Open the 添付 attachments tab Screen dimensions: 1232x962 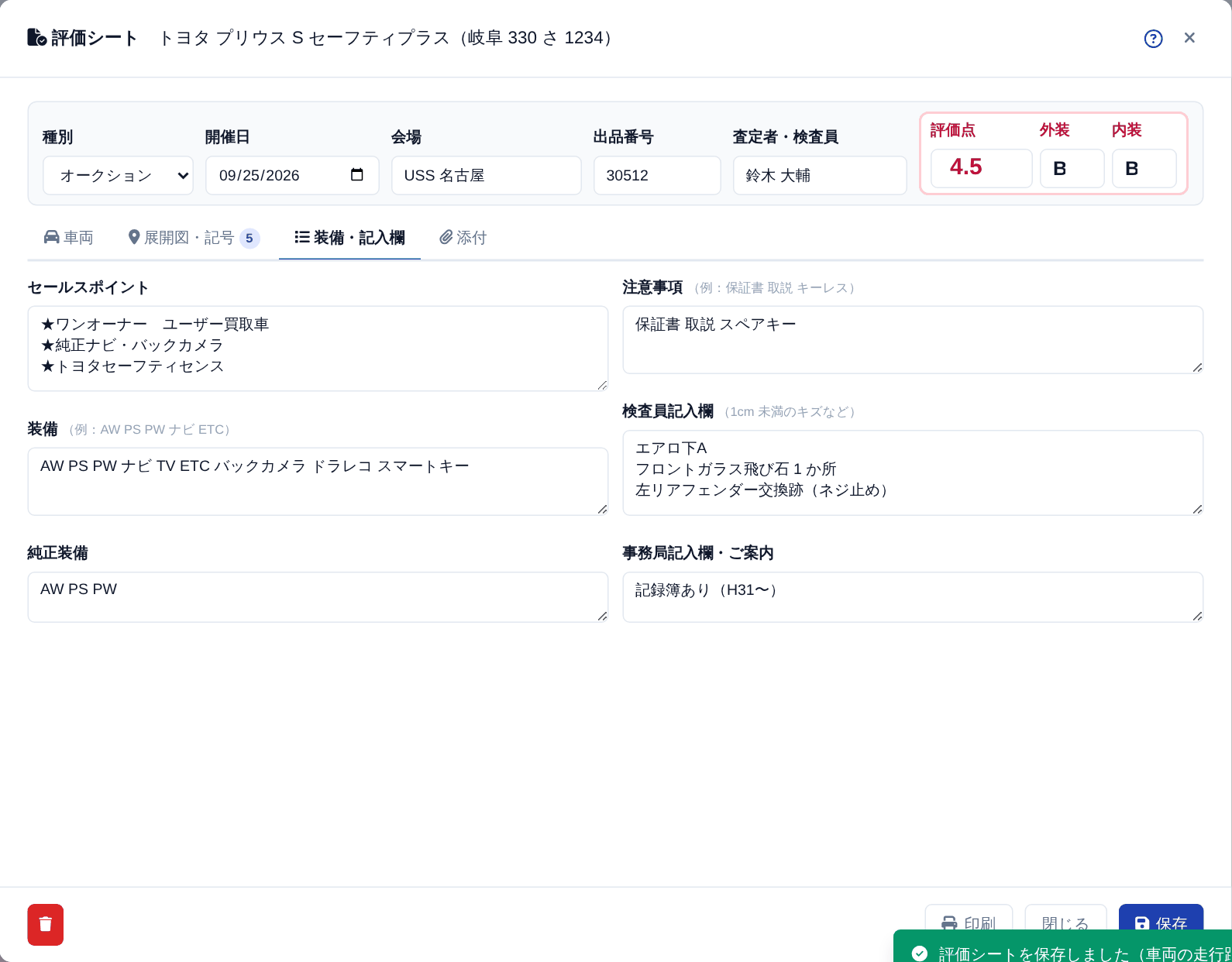[463, 238]
